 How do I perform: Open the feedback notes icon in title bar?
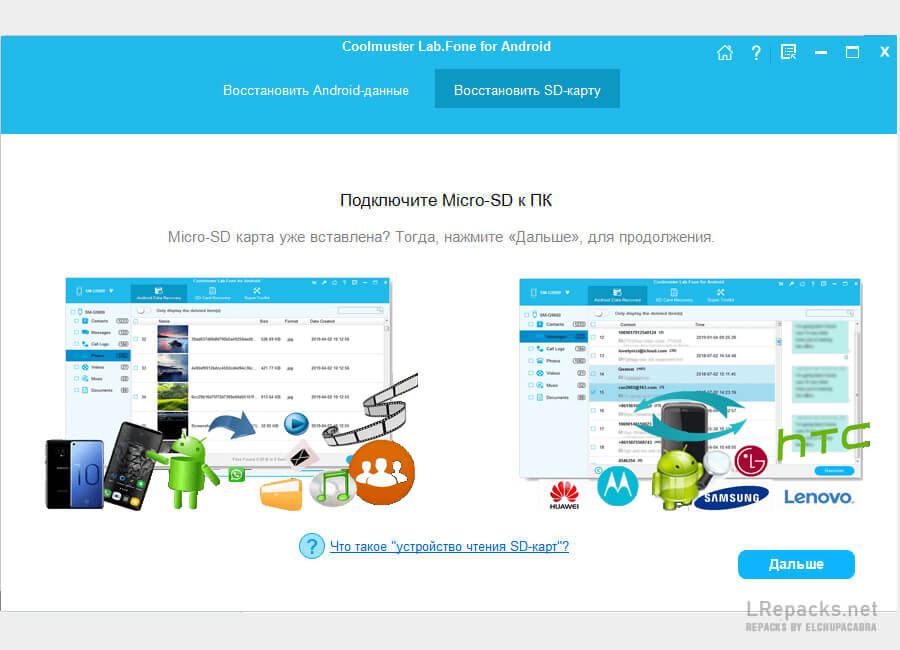[x=789, y=52]
